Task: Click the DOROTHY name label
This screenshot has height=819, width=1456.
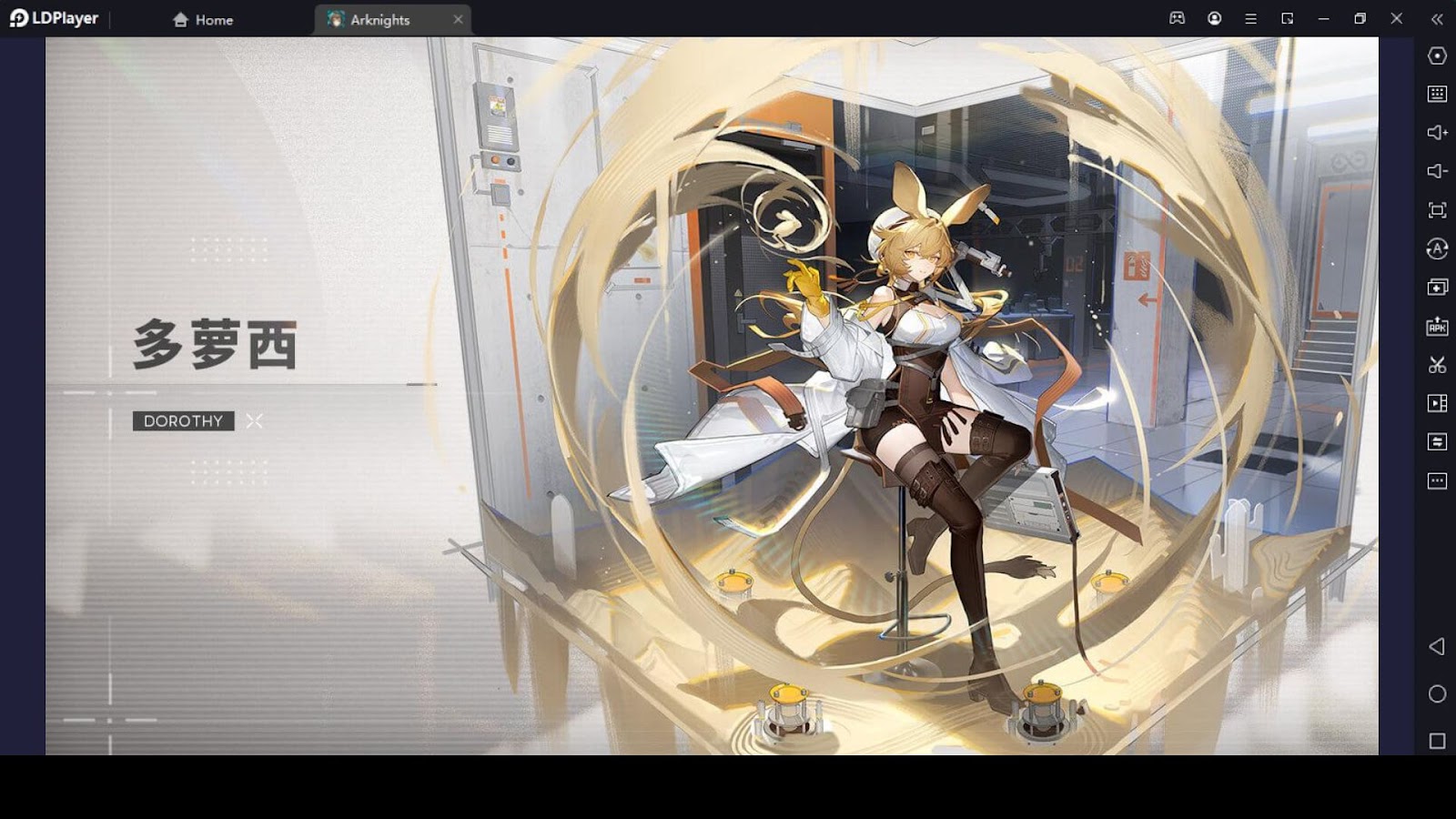Action: click(x=183, y=420)
